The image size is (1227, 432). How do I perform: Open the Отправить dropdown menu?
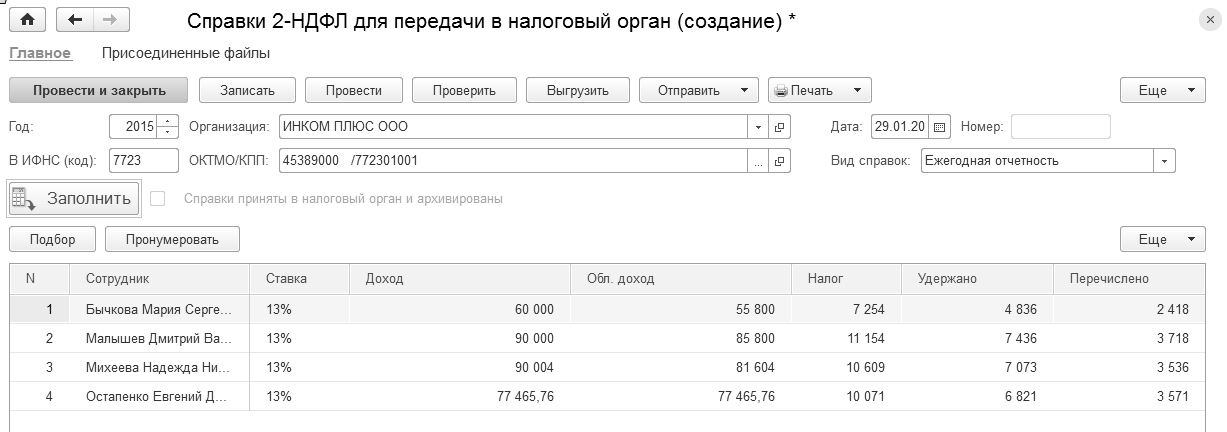point(743,90)
